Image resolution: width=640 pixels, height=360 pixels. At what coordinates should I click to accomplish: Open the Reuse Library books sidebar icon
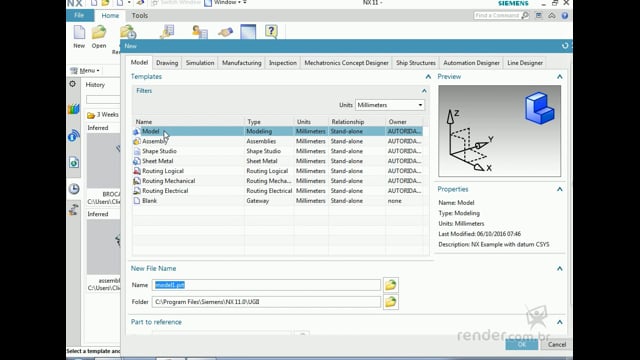click(x=74, y=109)
